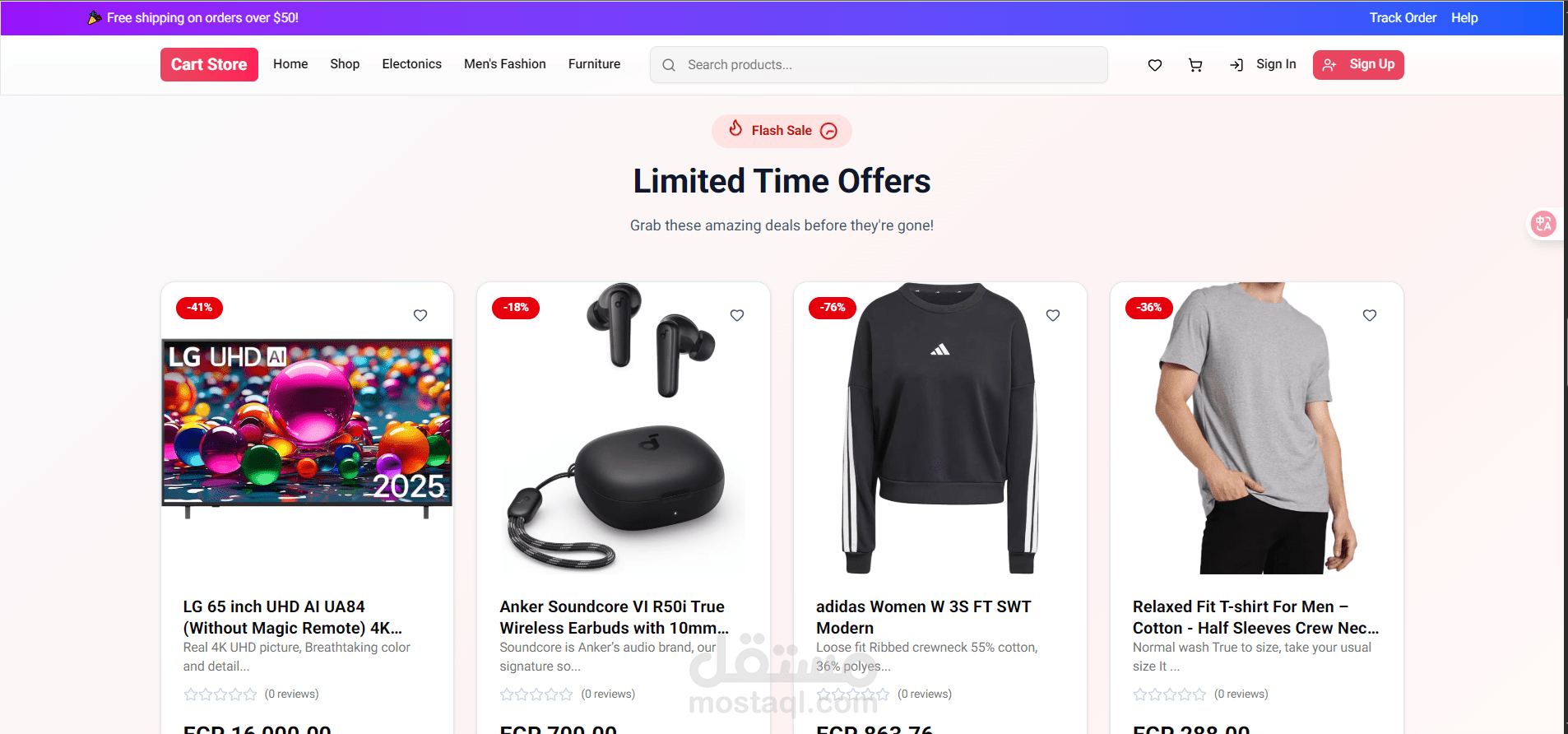Screen dimensions: 1568x734
Task: Toggle wishlist heart on adidas sweatshirt card
Action: [x=1053, y=315]
